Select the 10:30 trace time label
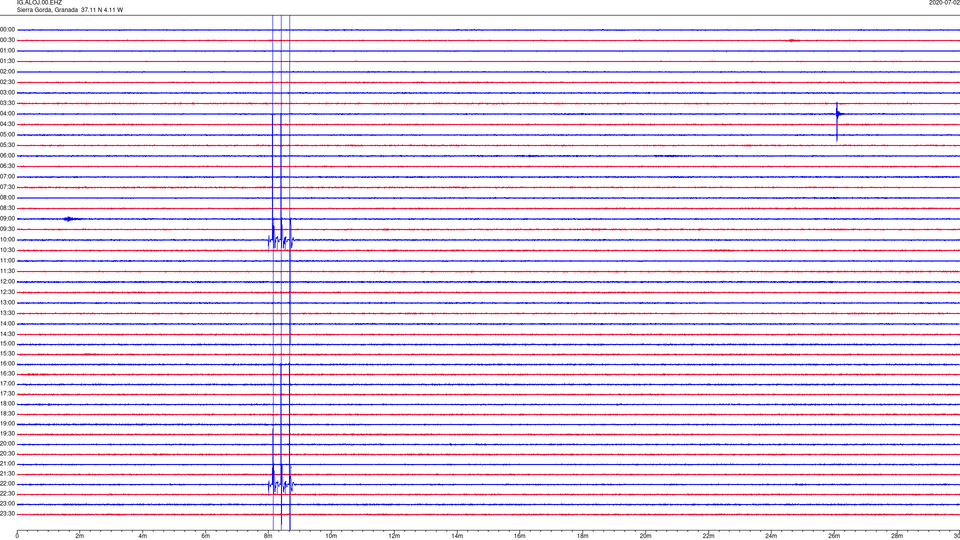 click(8, 250)
